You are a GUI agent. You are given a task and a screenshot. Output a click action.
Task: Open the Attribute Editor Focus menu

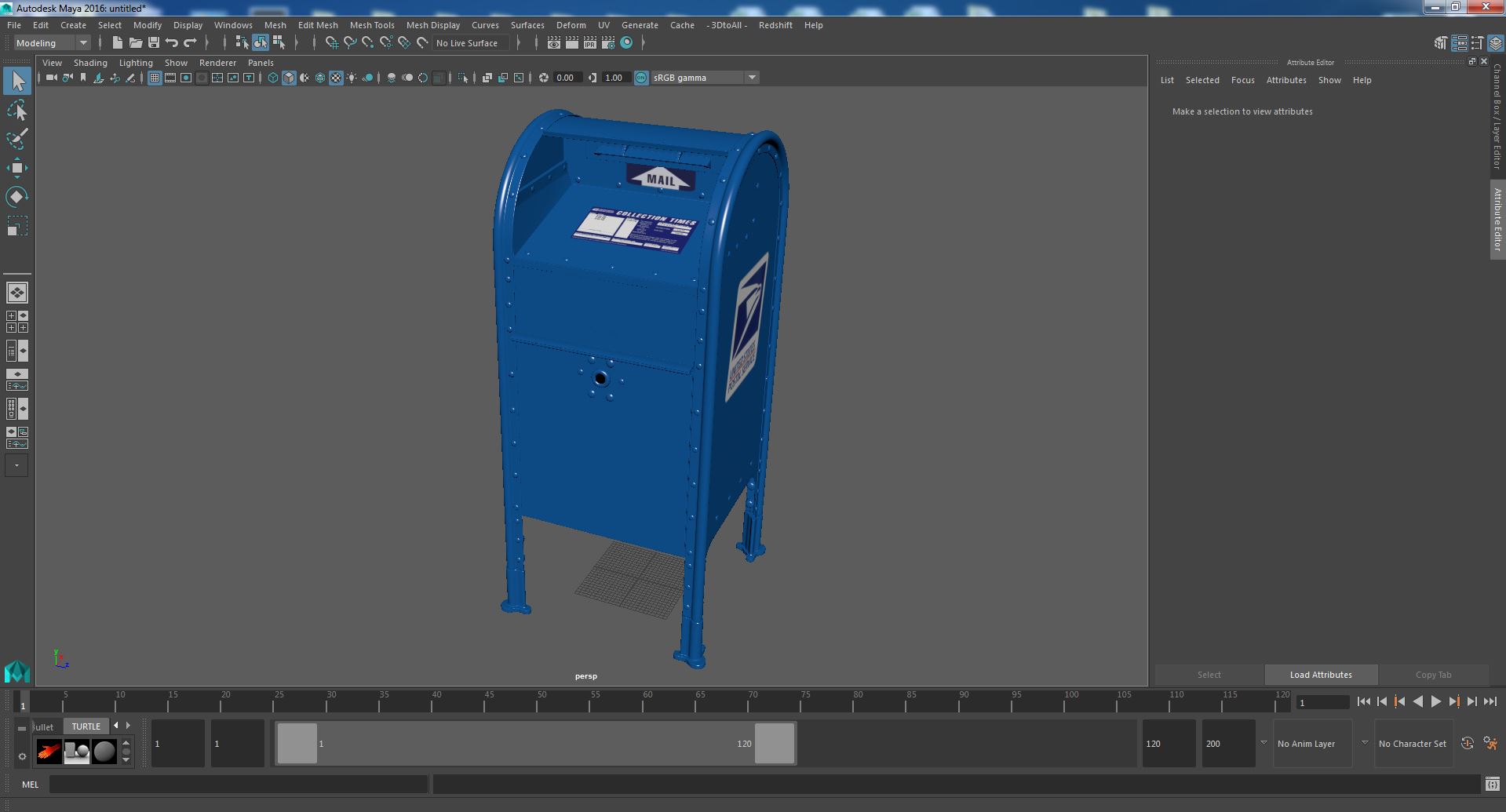(x=1242, y=80)
